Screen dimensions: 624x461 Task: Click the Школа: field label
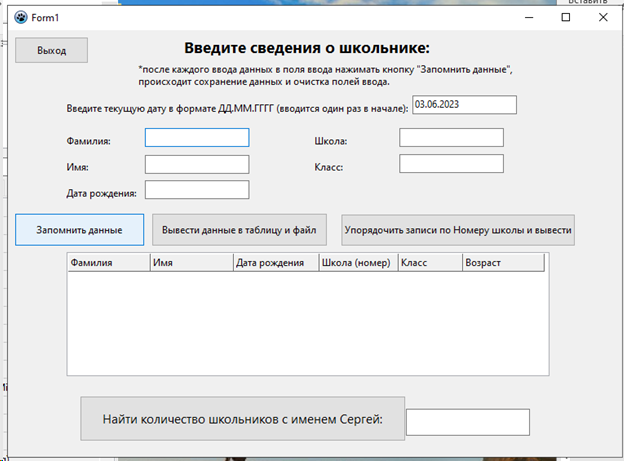[331, 141]
